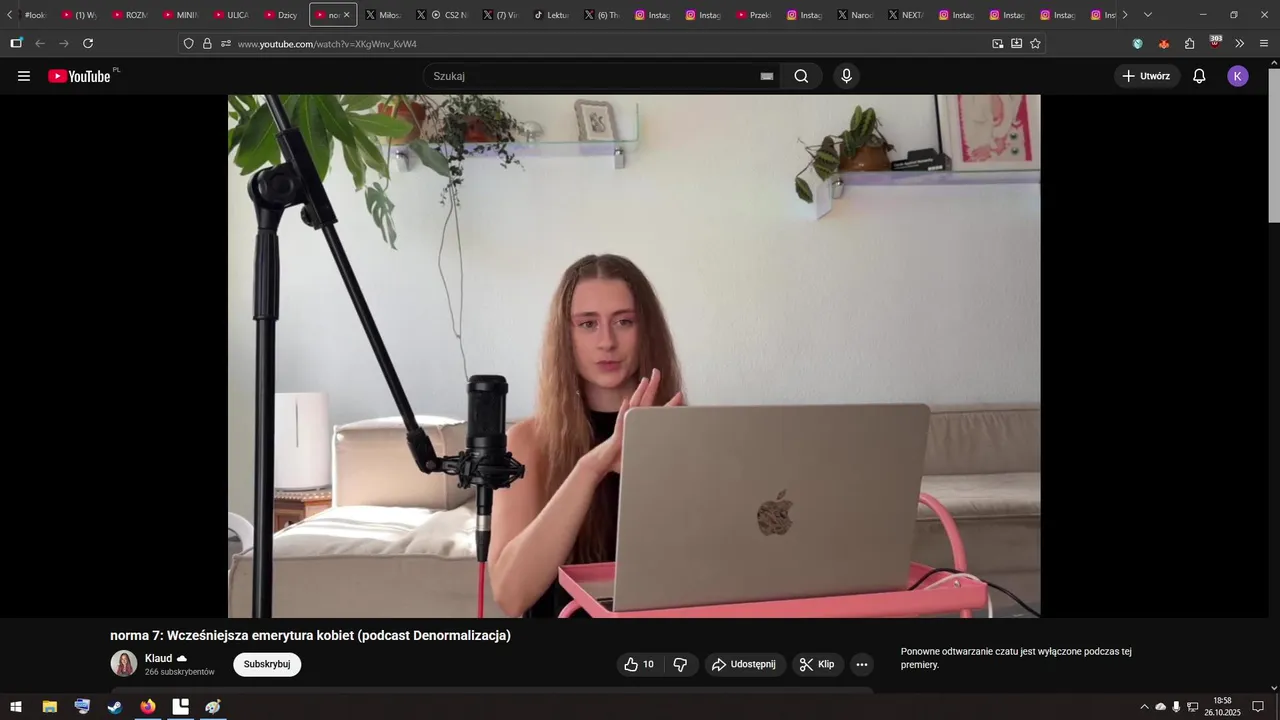Click the Udostępnij share button

click(744, 664)
